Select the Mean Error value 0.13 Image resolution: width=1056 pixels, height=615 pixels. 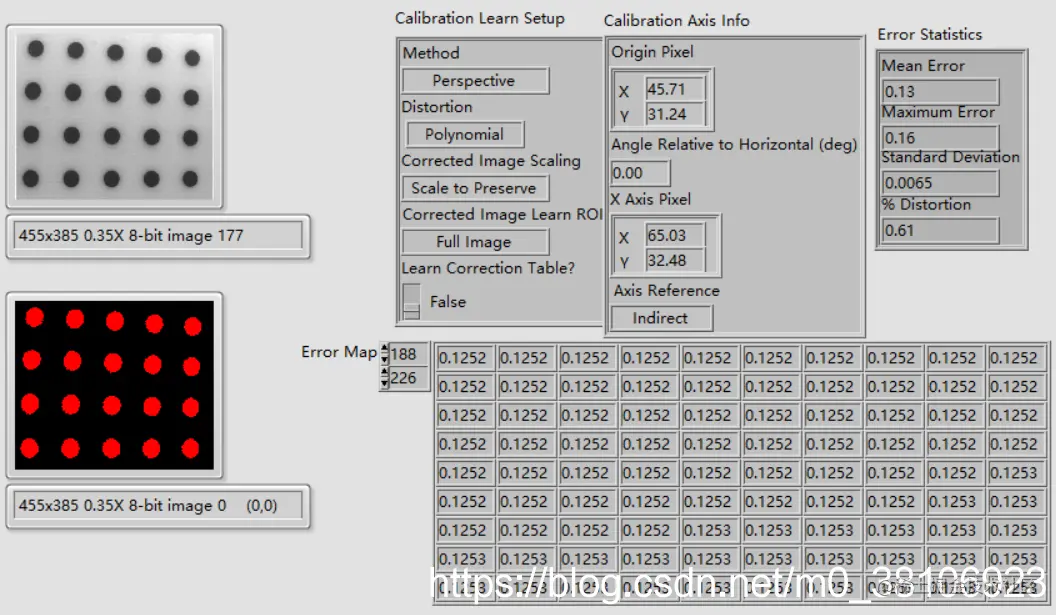tap(939, 92)
